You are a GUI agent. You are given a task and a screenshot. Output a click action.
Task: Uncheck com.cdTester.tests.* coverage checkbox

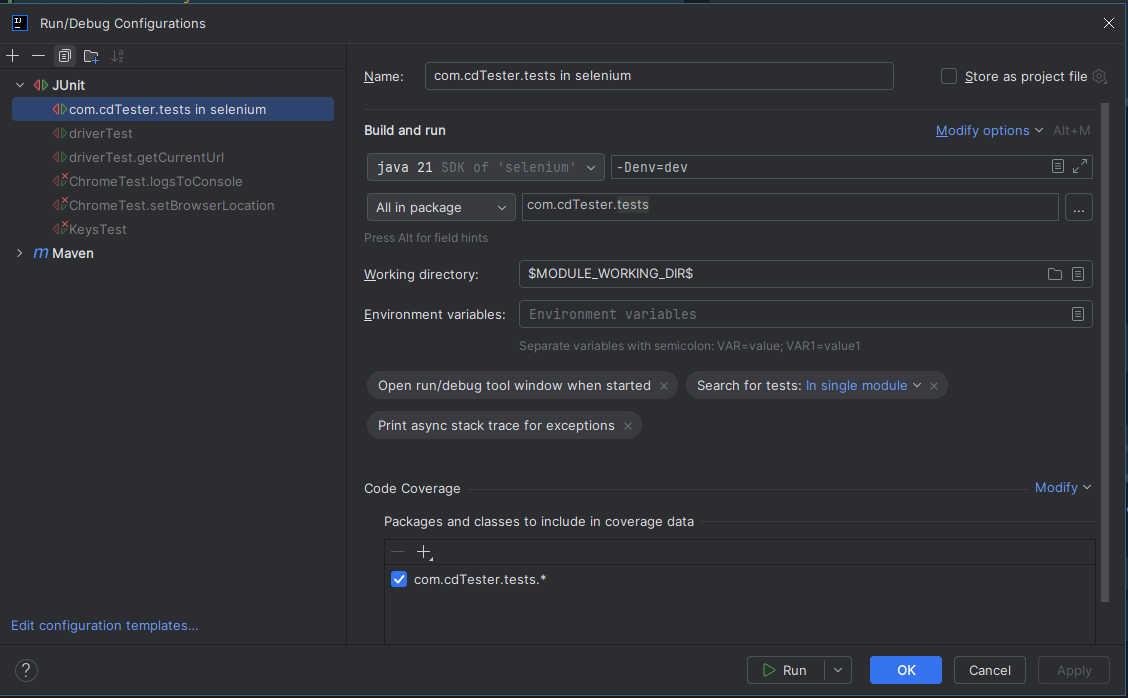tap(399, 579)
